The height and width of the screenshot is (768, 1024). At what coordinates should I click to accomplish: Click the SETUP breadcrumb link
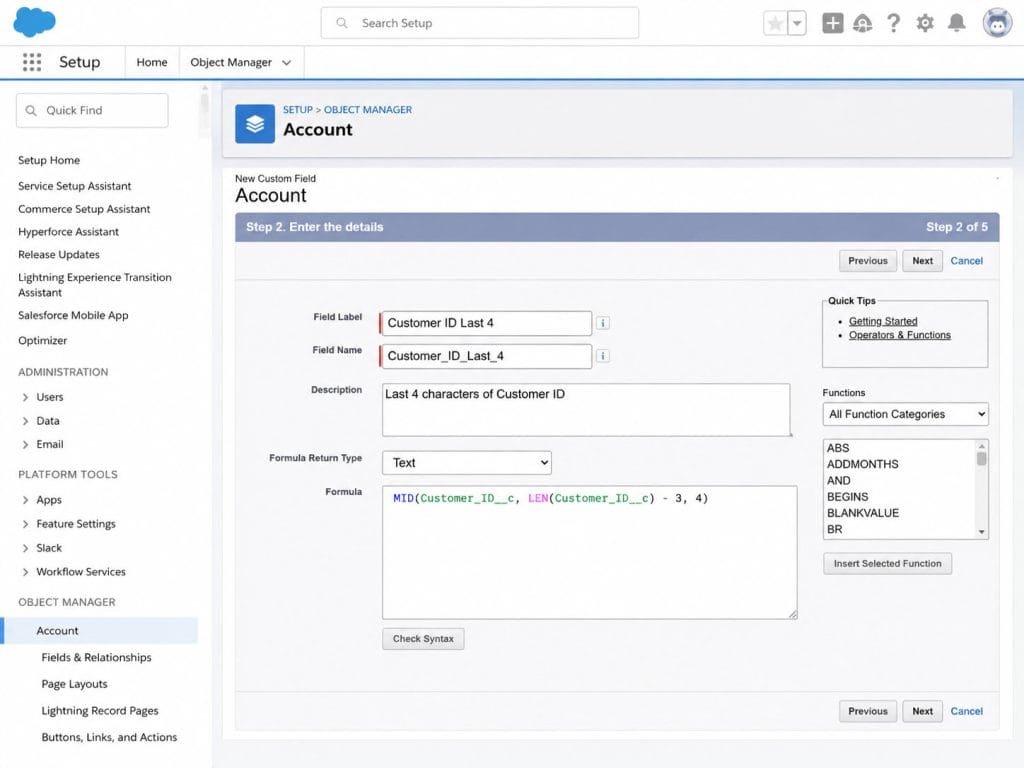click(298, 110)
